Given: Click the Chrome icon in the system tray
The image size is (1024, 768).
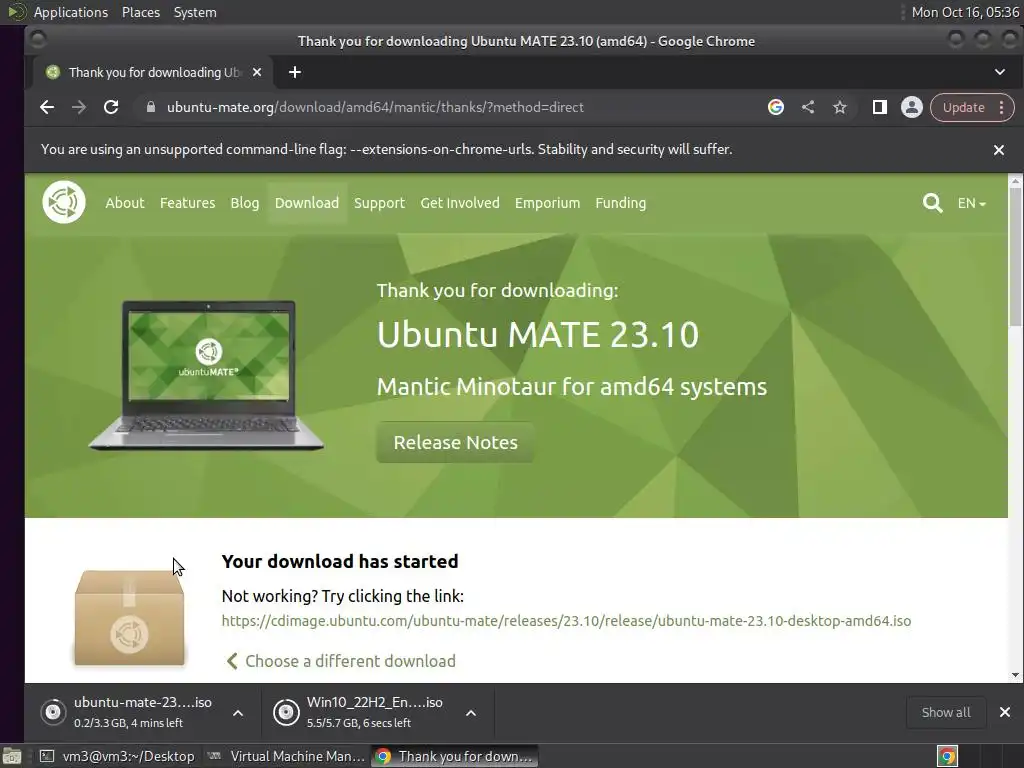Looking at the screenshot, I should tap(948, 756).
